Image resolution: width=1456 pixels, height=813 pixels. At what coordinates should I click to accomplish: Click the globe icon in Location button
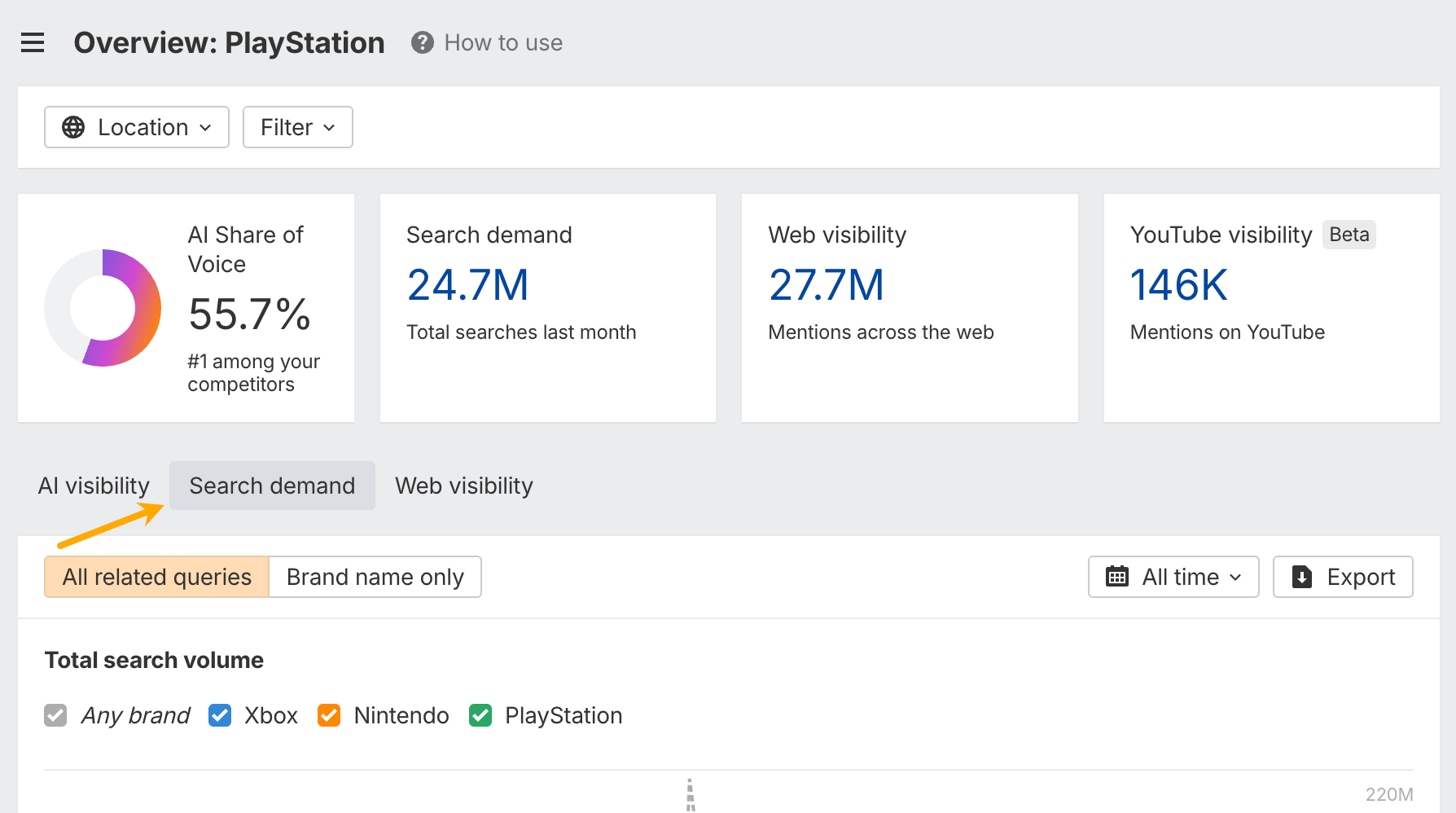(73, 127)
